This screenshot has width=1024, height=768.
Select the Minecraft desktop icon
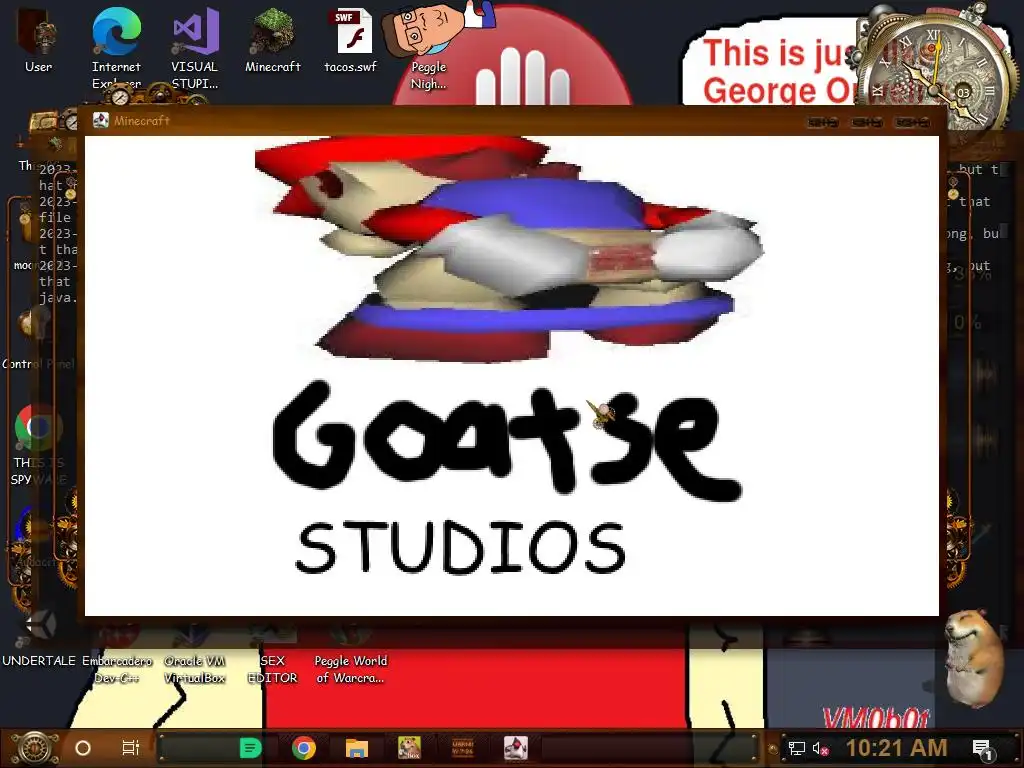(x=272, y=40)
